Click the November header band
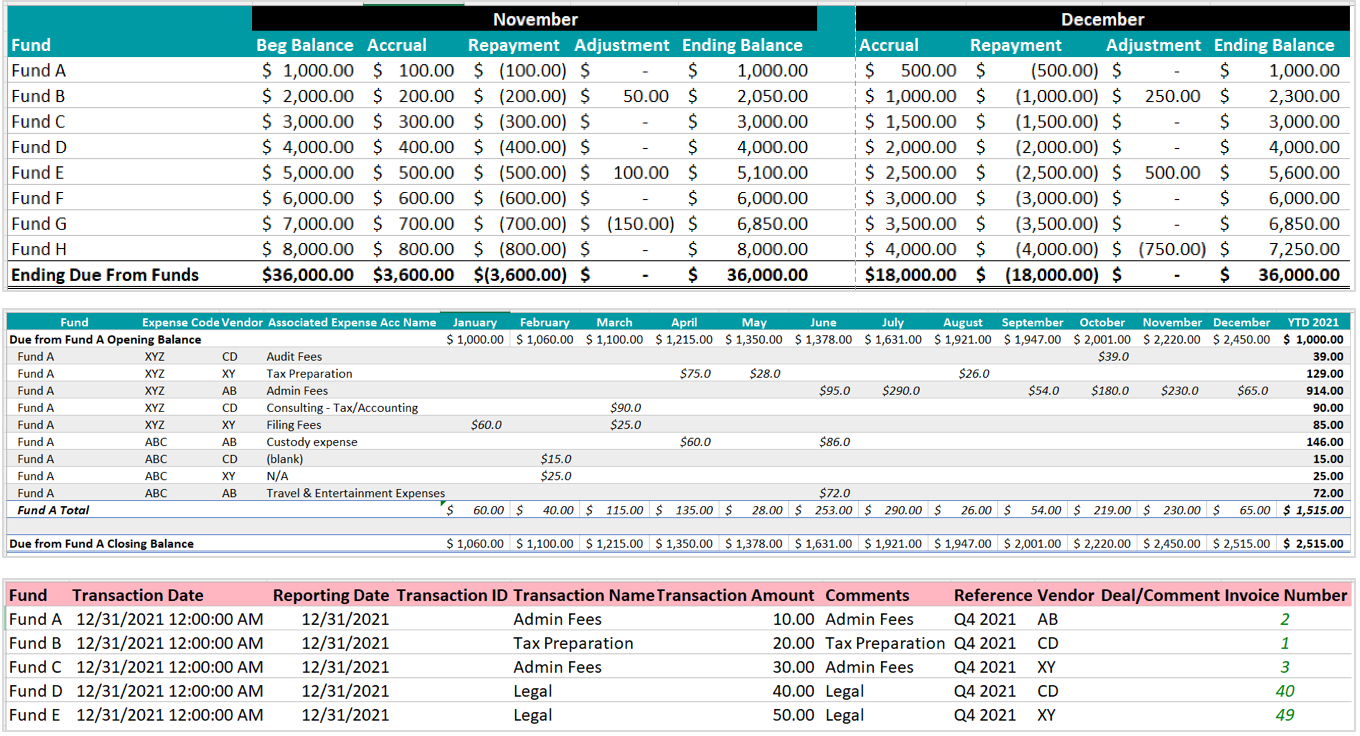Viewport: 1360px width, 736px height. pyautogui.click(x=535, y=19)
